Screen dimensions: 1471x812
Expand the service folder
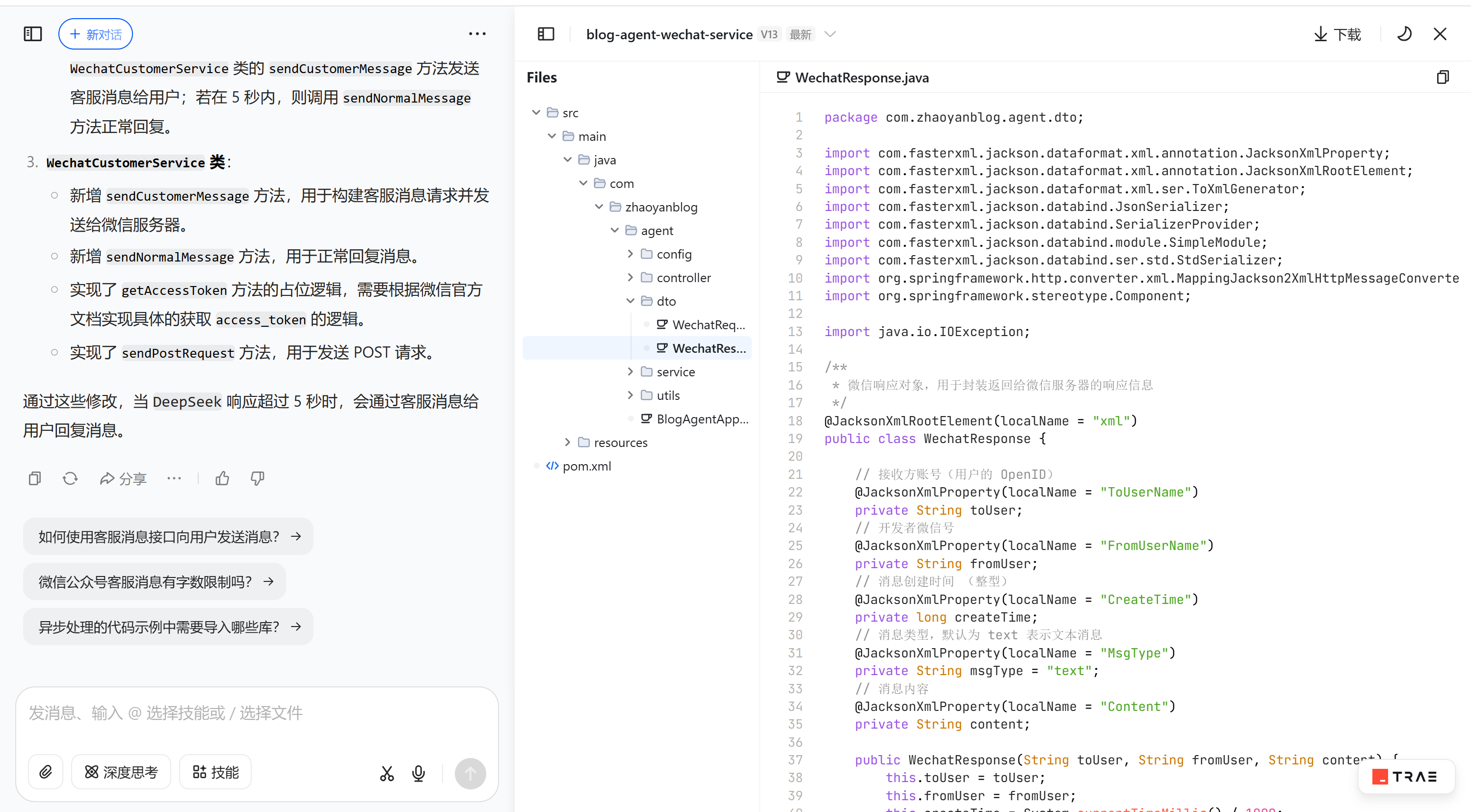630,371
